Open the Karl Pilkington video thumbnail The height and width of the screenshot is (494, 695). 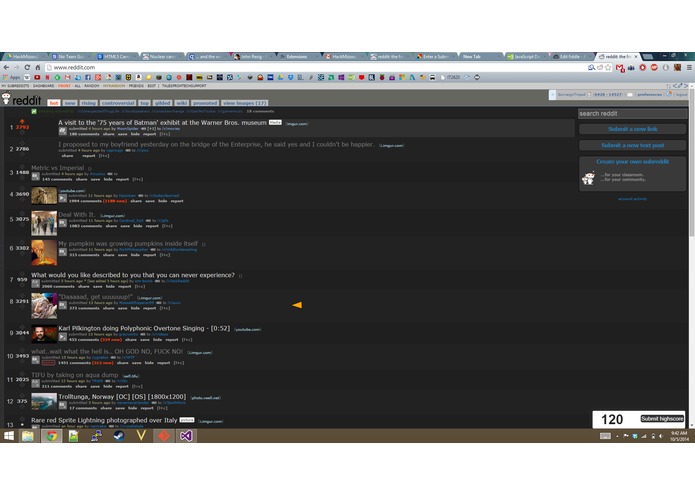pos(44,334)
